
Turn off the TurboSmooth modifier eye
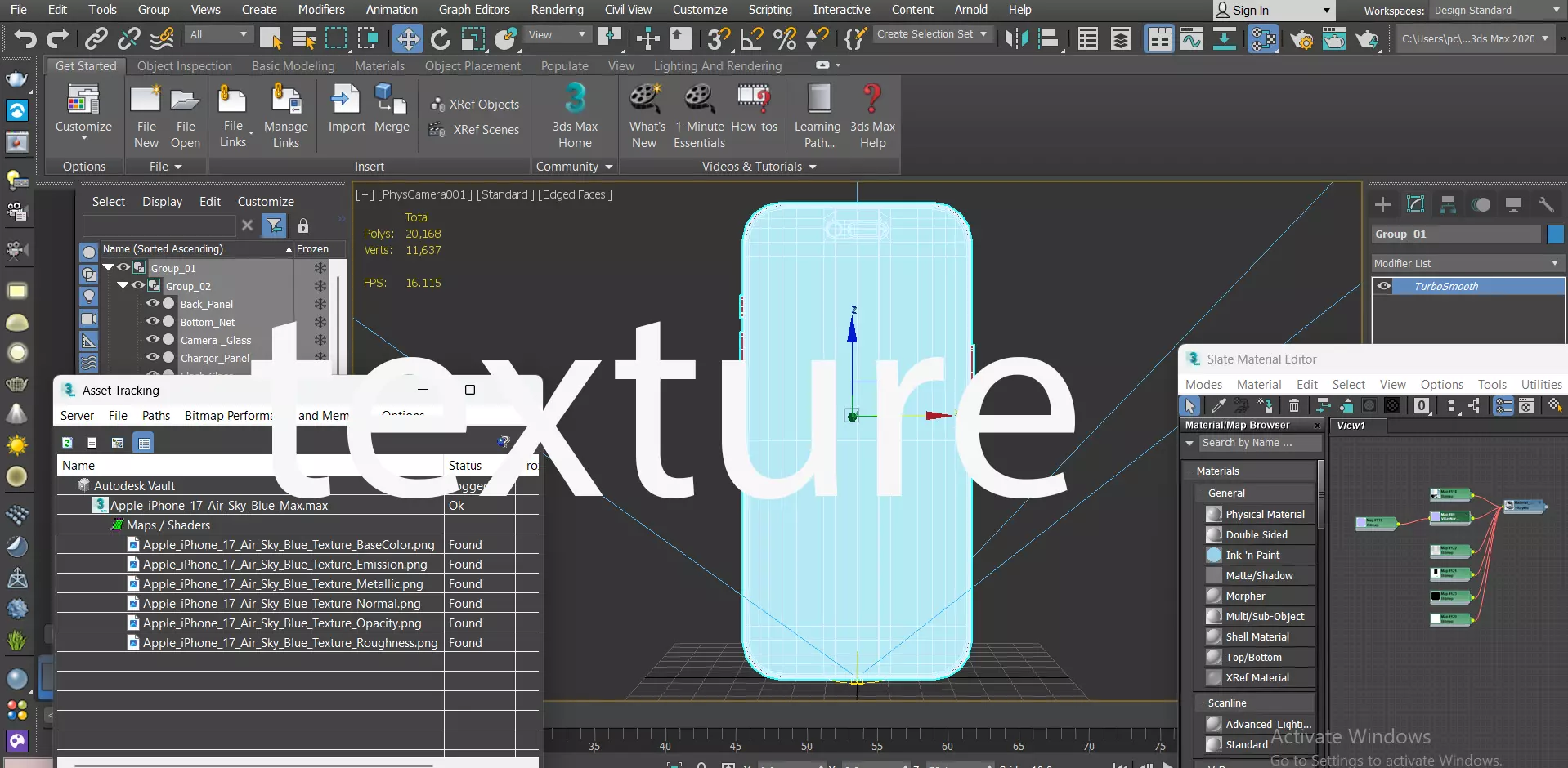click(1384, 286)
